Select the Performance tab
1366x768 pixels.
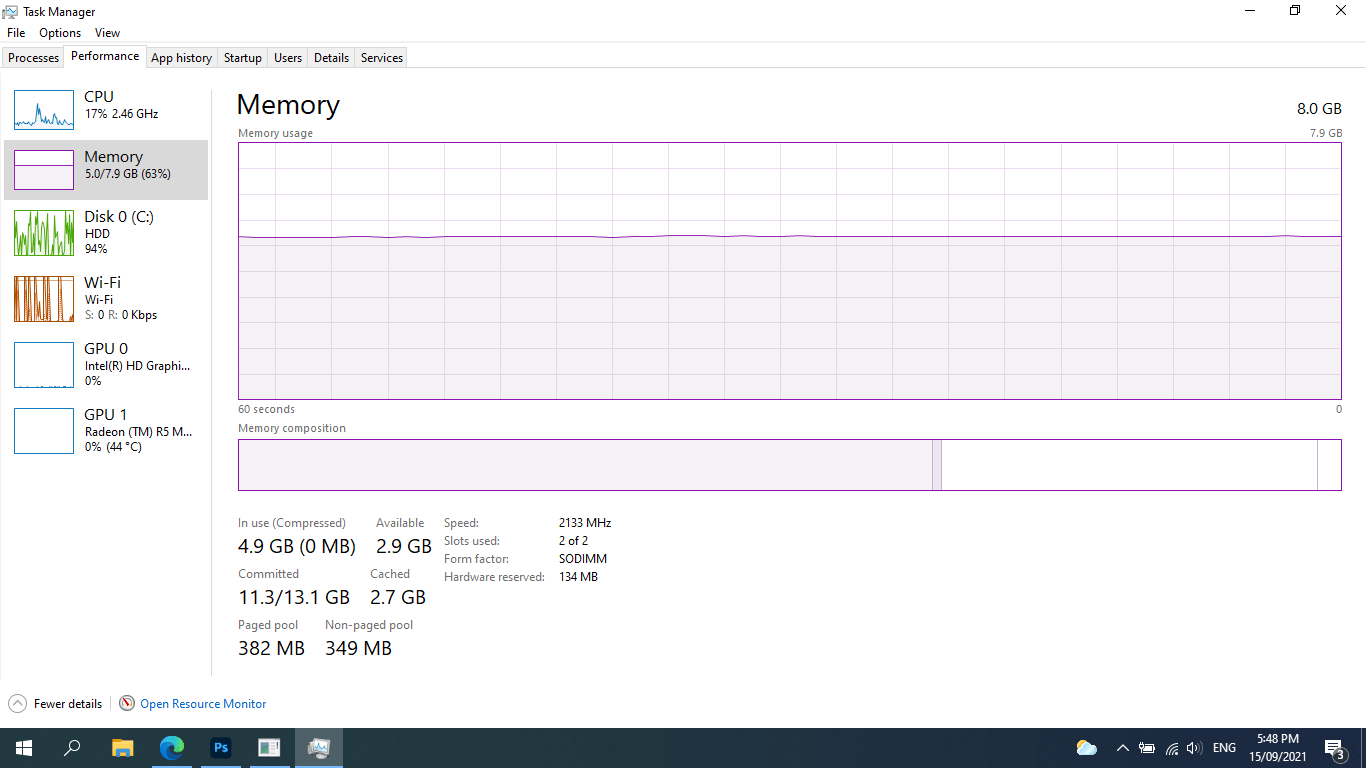(105, 56)
